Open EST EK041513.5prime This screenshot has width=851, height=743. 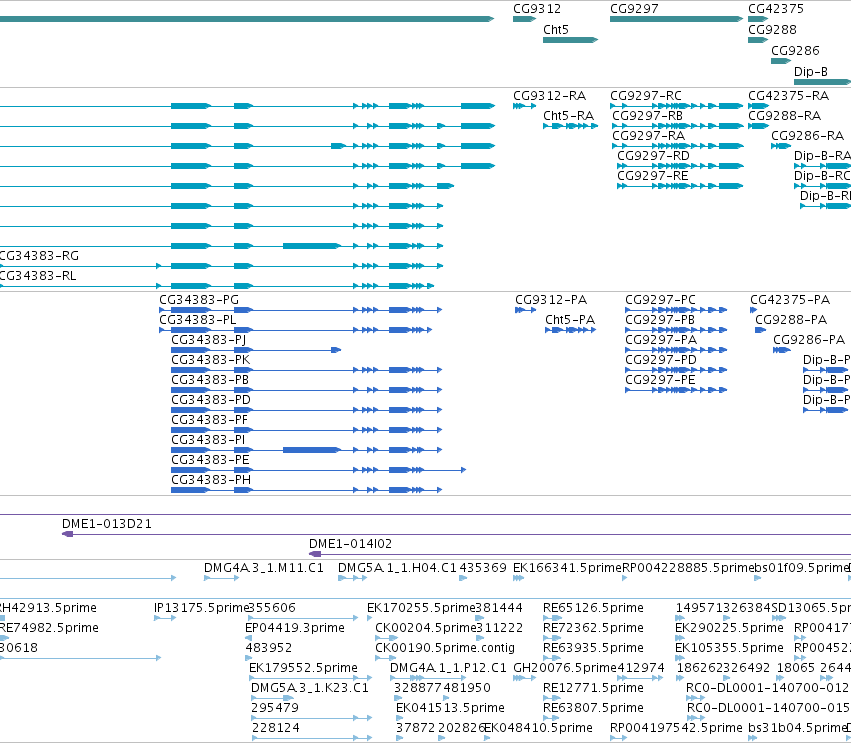pos(450,708)
